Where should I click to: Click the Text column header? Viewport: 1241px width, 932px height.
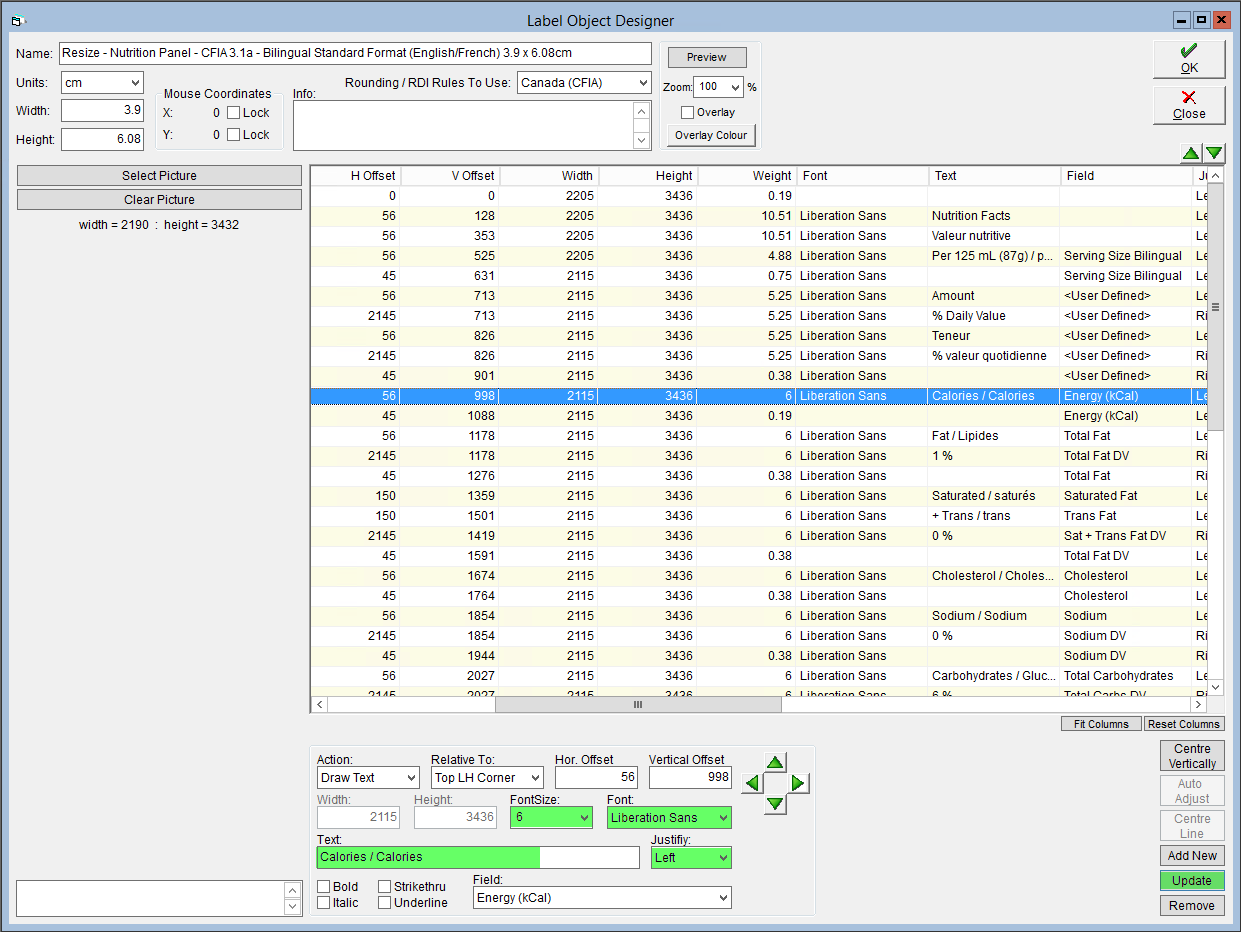995,176
